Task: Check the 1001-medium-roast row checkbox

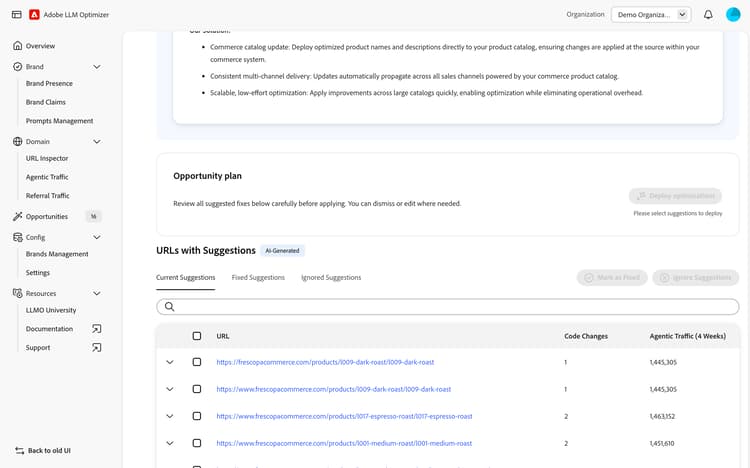Action: (197, 443)
